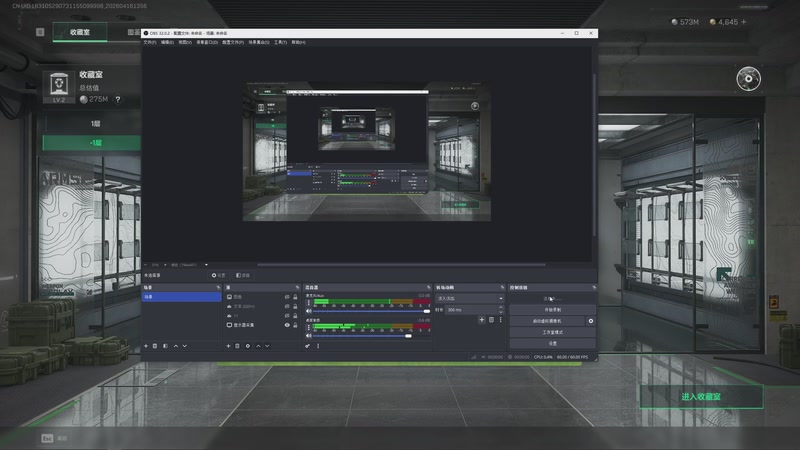Screen dimensions: 800x450
Task: Select the highlighted 场景 item in scenes list
Action: click(181, 296)
